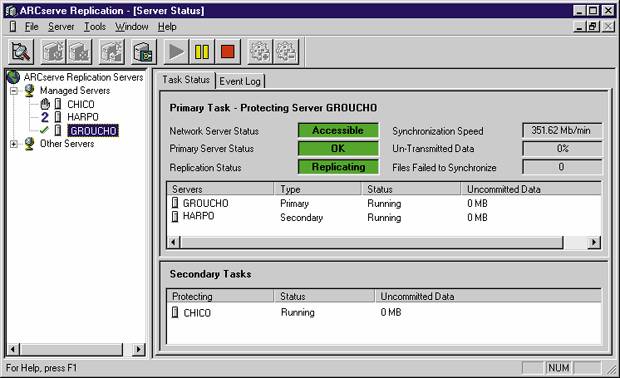Click the Status header in Secondary Tasks table
Screen dimensions: 620x378
324,296
